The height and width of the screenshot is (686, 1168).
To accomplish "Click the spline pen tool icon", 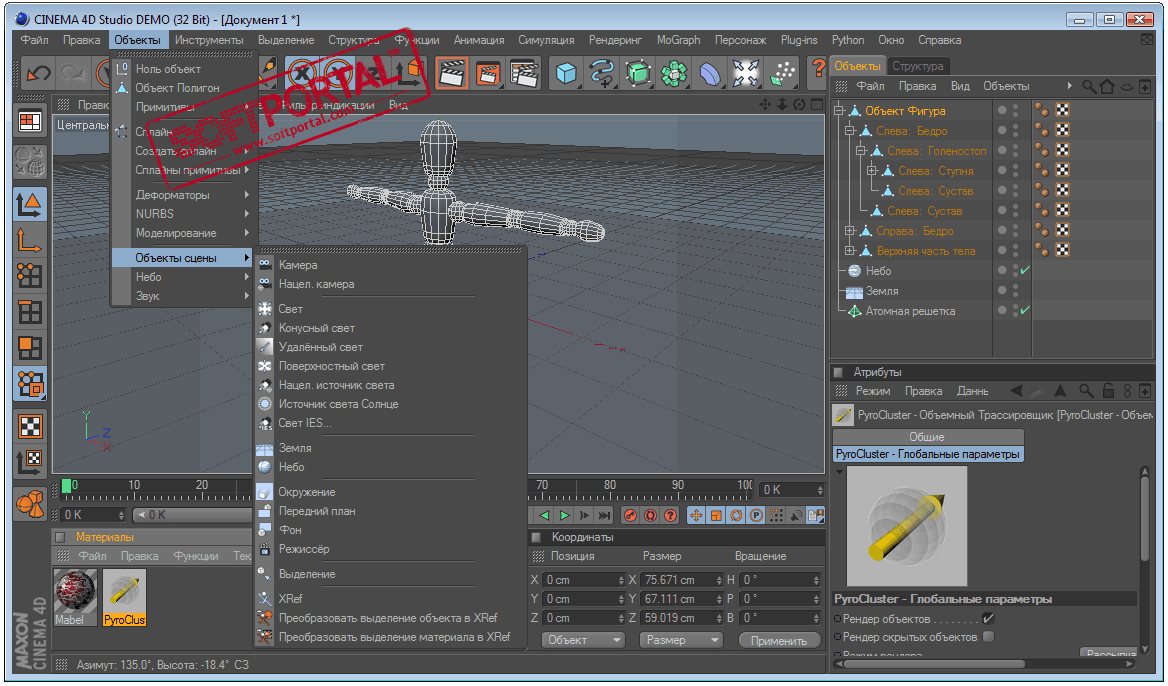I will pos(602,73).
